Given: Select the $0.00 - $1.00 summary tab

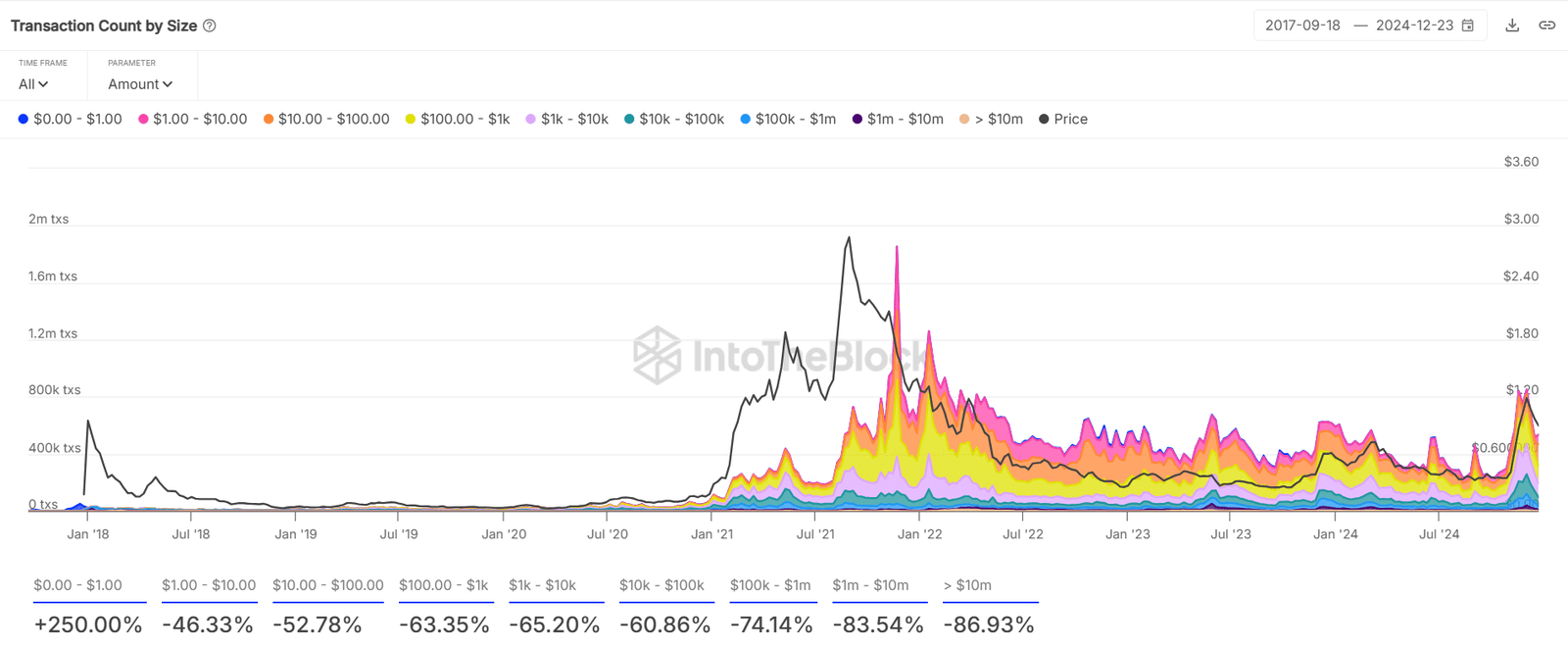Looking at the screenshot, I should (x=77, y=585).
